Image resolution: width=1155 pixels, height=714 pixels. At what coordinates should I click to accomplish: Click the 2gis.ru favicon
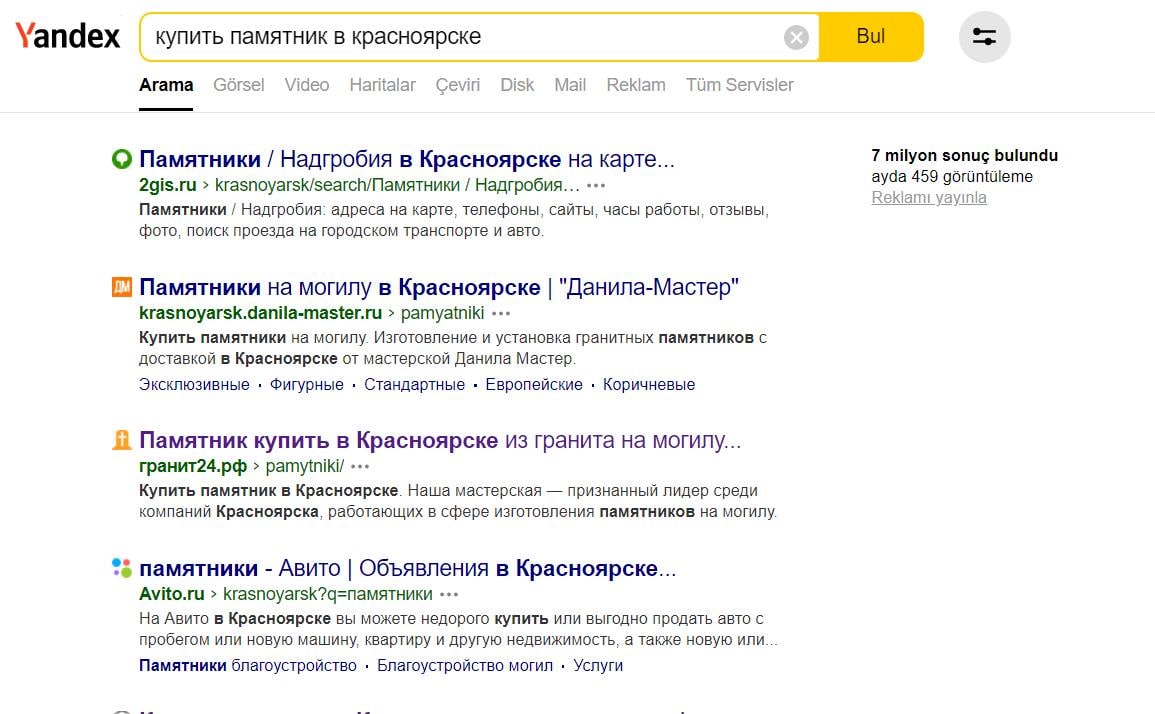(x=122, y=158)
